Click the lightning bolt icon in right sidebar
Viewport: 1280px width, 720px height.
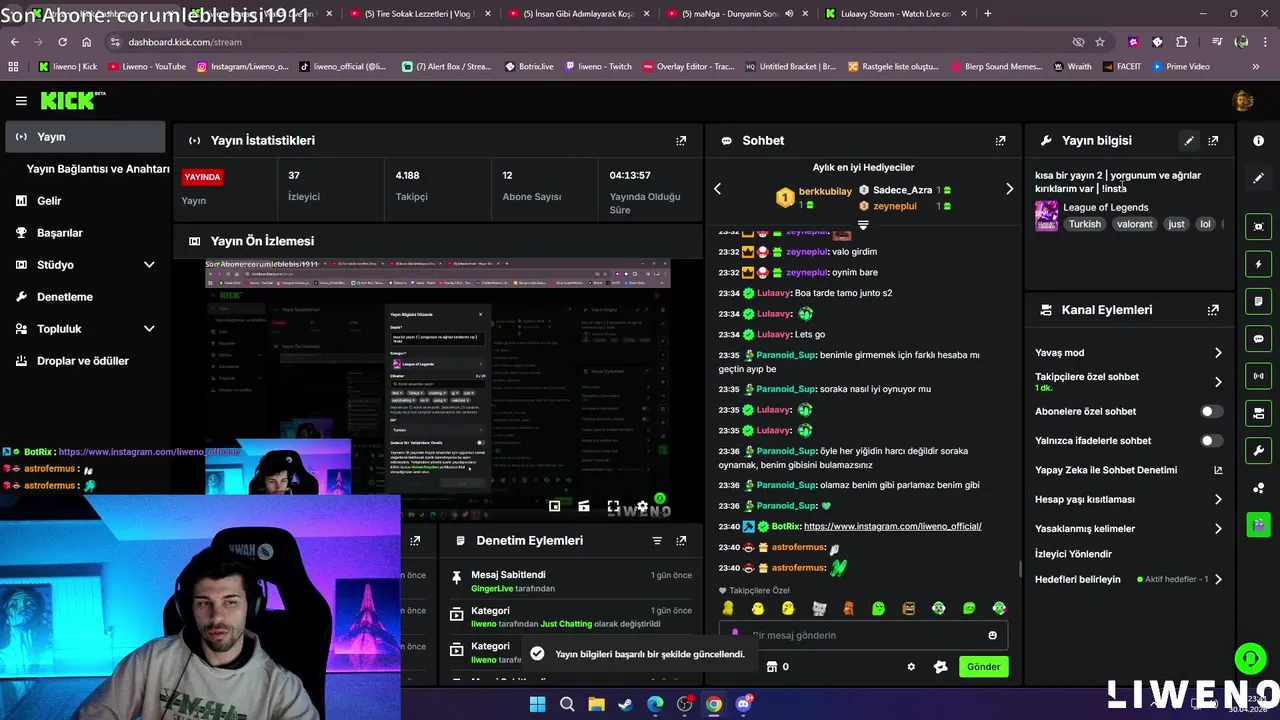pyautogui.click(x=1259, y=264)
